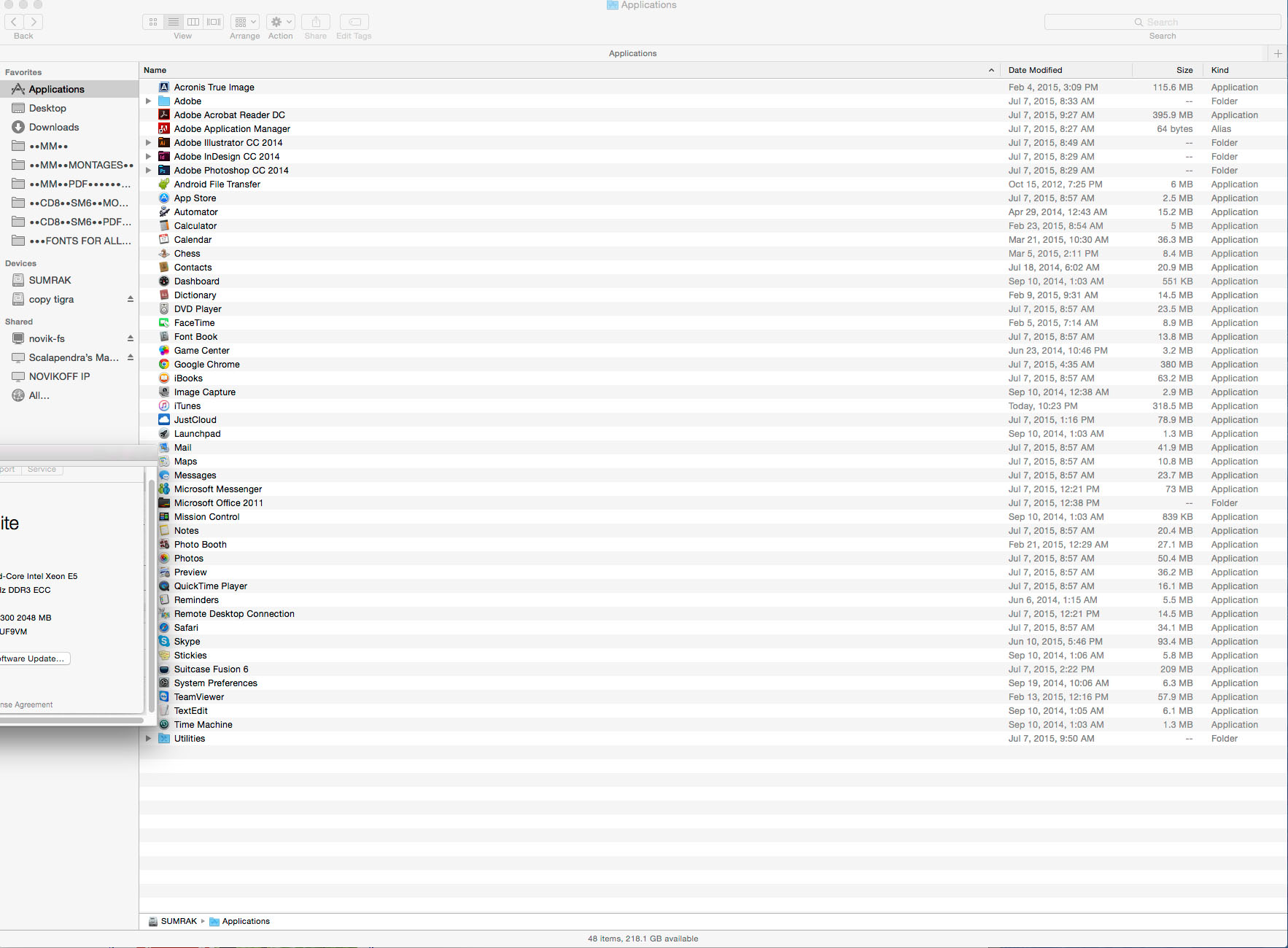Switch to column view in toolbar

point(193,22)
